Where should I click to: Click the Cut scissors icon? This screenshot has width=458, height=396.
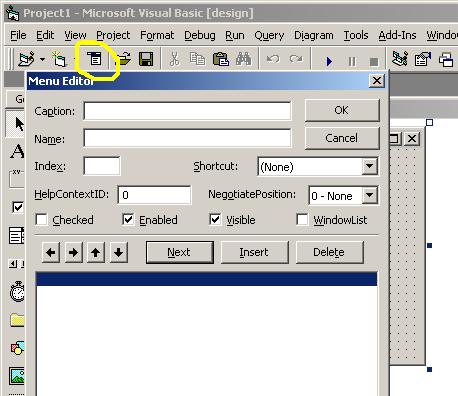tap(174, 59)
